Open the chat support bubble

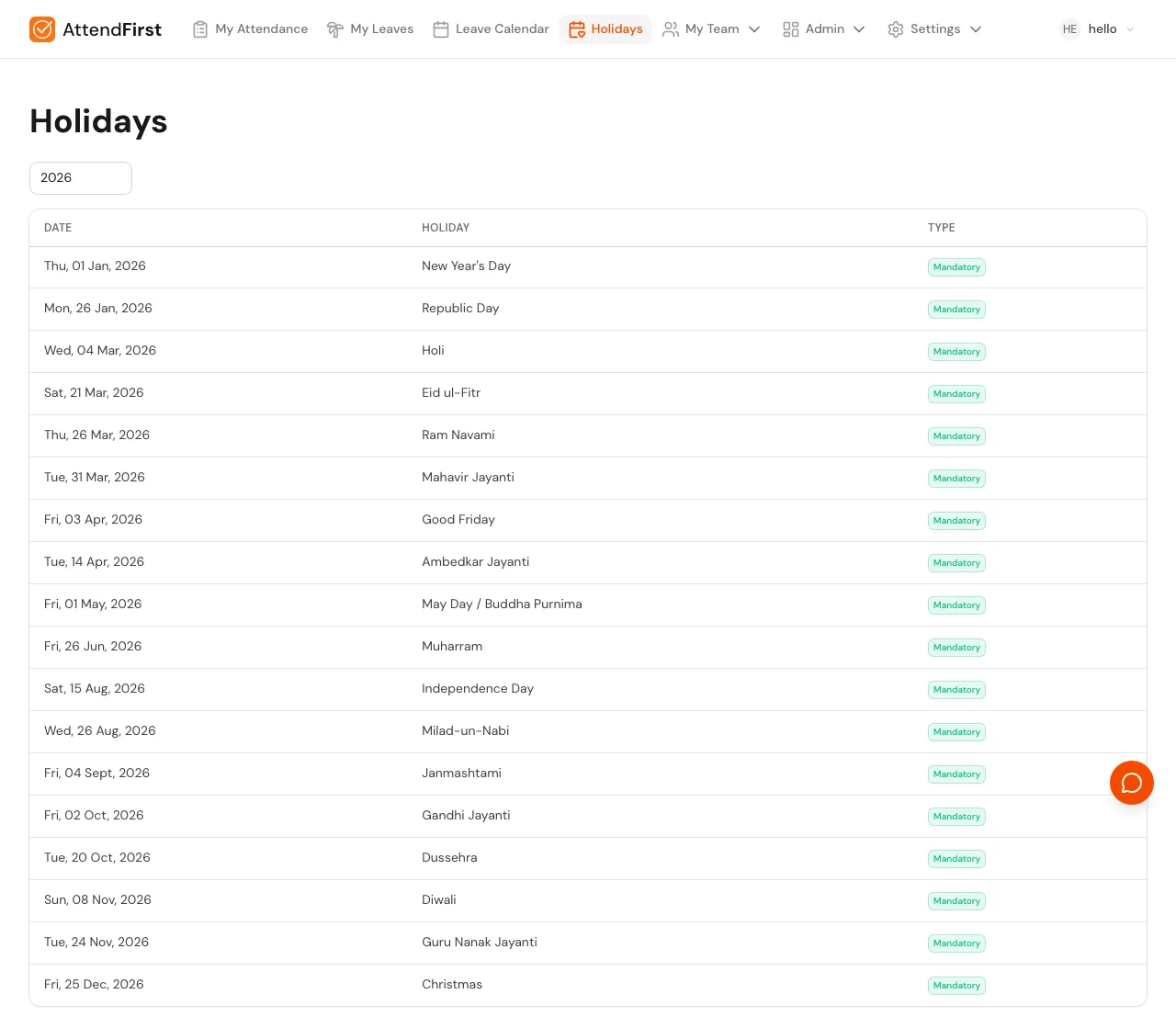(1132, 783)
